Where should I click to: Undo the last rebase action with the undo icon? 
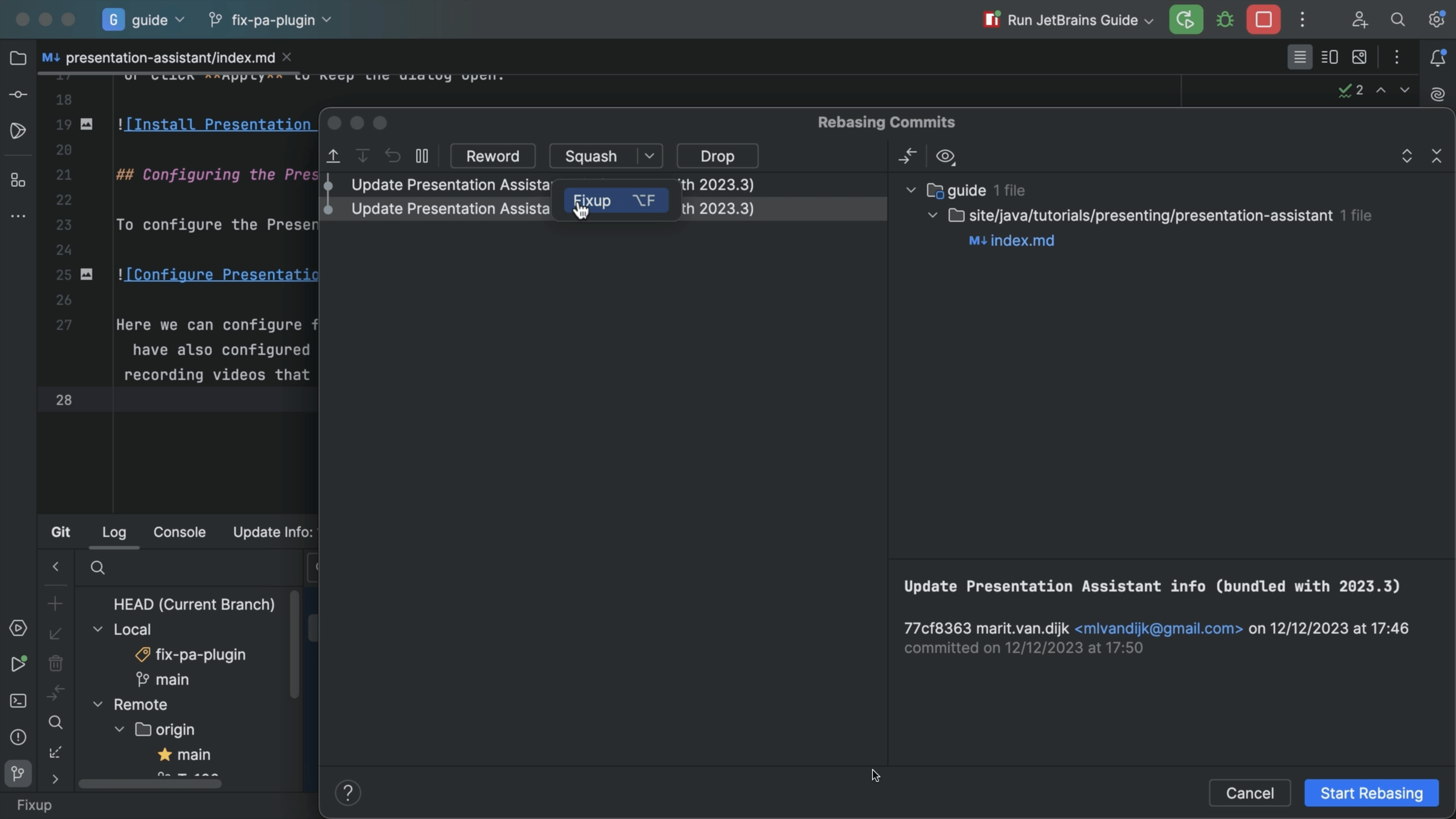pos(393,156)
